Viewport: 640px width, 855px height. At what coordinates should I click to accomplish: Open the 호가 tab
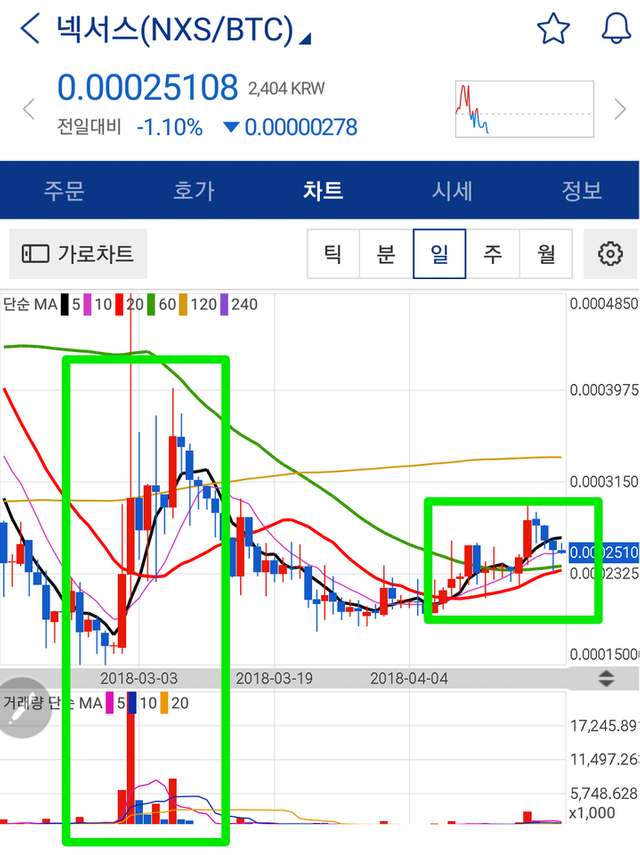coord(194,190)
